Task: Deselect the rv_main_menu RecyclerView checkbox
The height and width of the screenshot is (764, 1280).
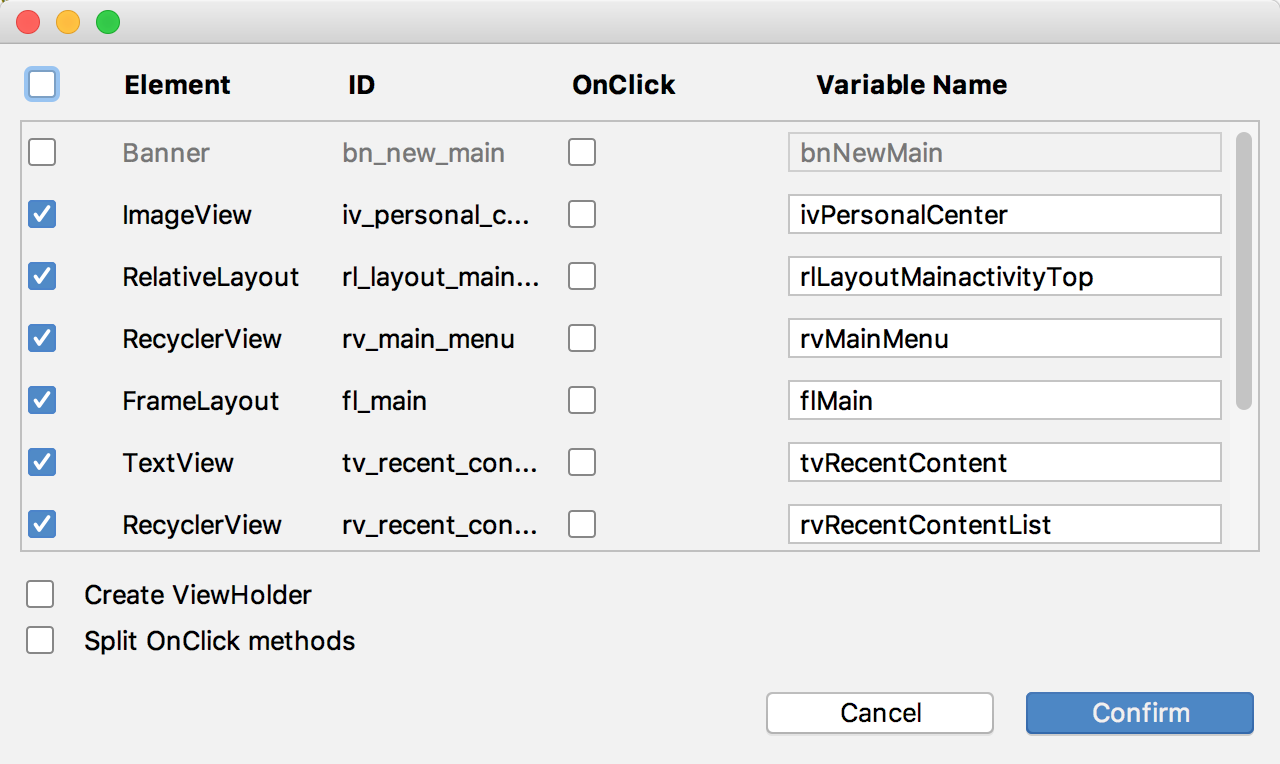Action: point(42,338)
